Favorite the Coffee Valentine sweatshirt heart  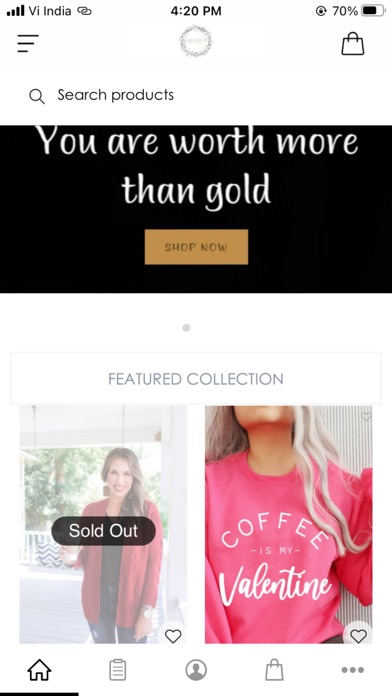[358, 636]
